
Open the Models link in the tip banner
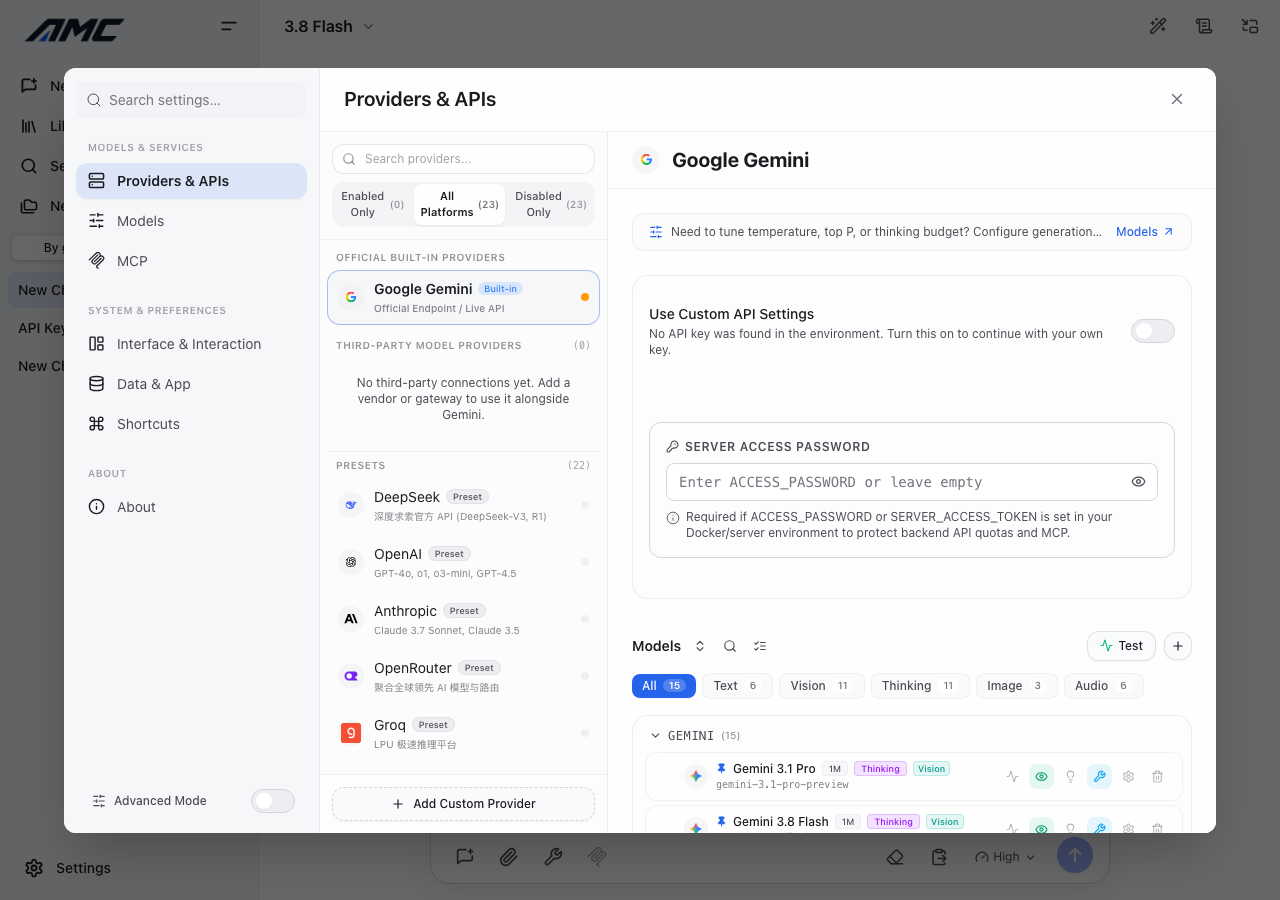click(x=1145, y=232)
